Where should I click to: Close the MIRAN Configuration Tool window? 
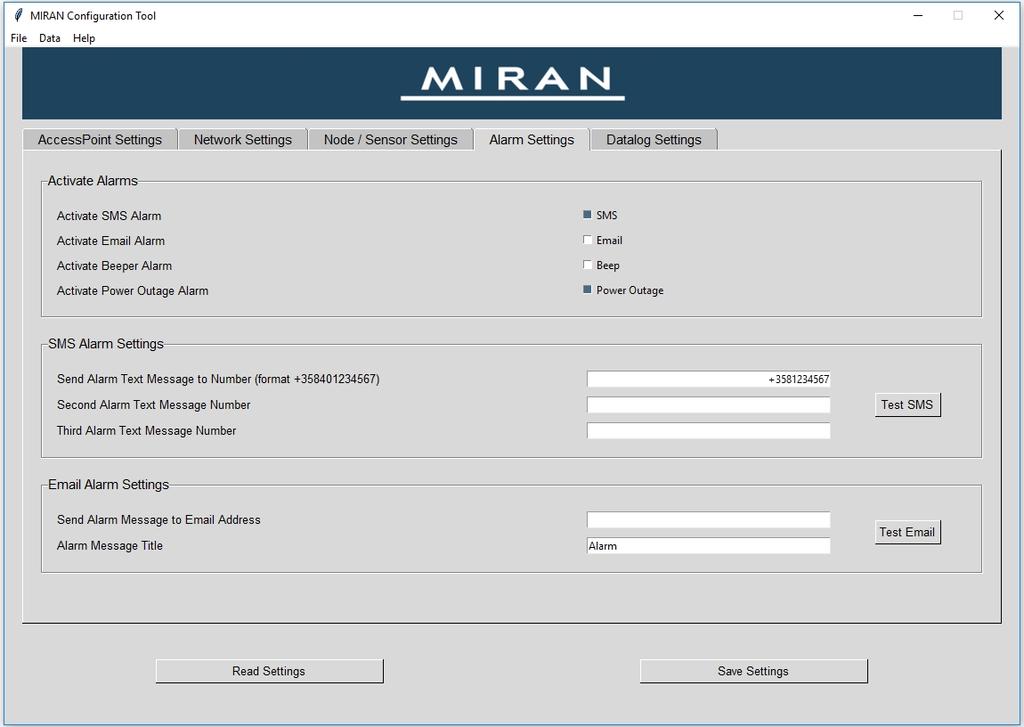click(x=999, y=15)
